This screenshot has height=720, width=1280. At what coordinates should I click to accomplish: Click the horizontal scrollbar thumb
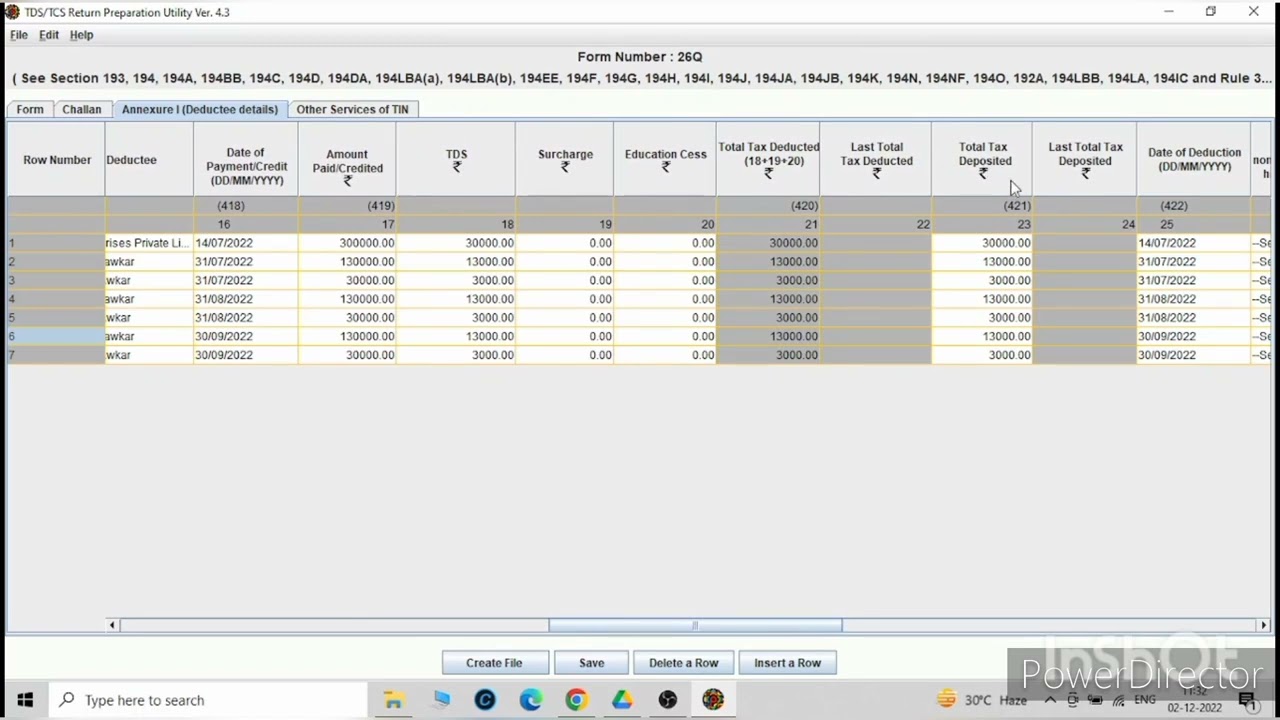click(695, 625)
